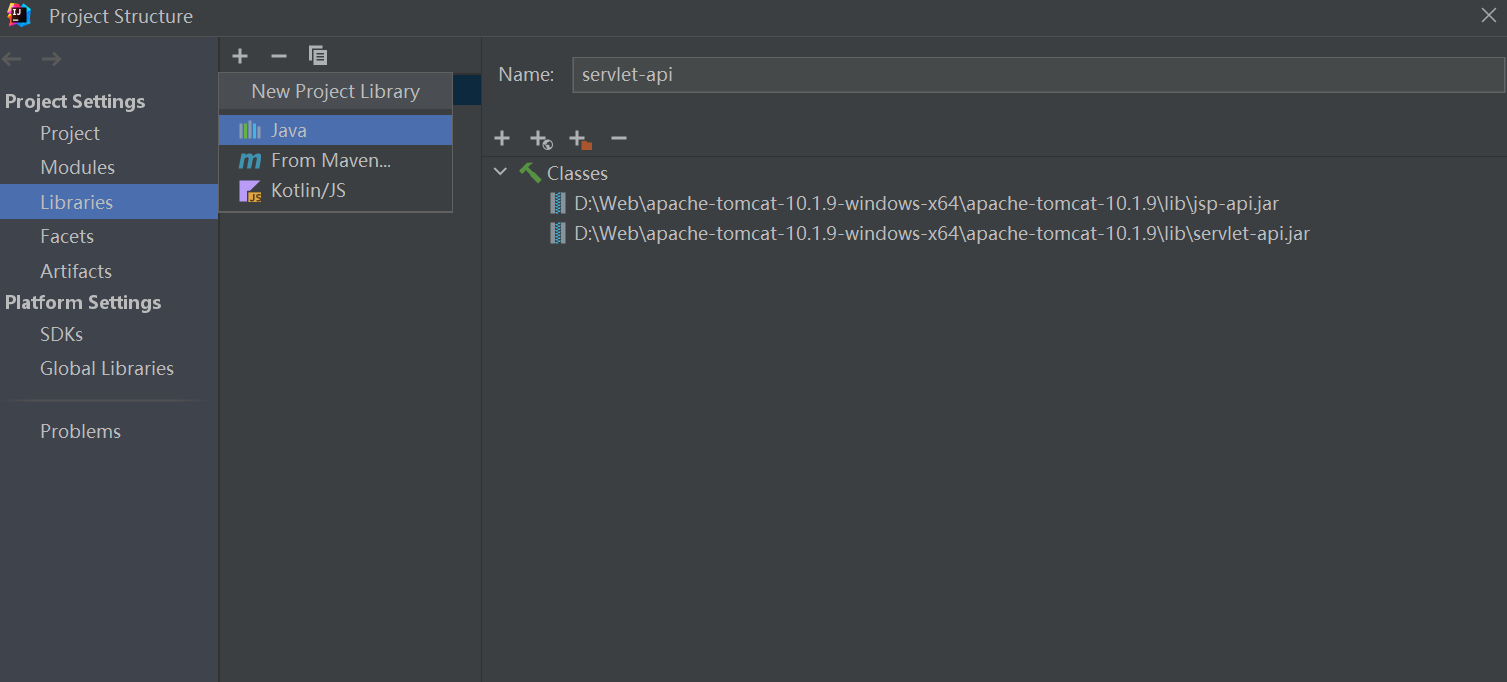Go back with the left arrow
The image size is (1507, 682).
pyautogui.click(x=12, y=59)
